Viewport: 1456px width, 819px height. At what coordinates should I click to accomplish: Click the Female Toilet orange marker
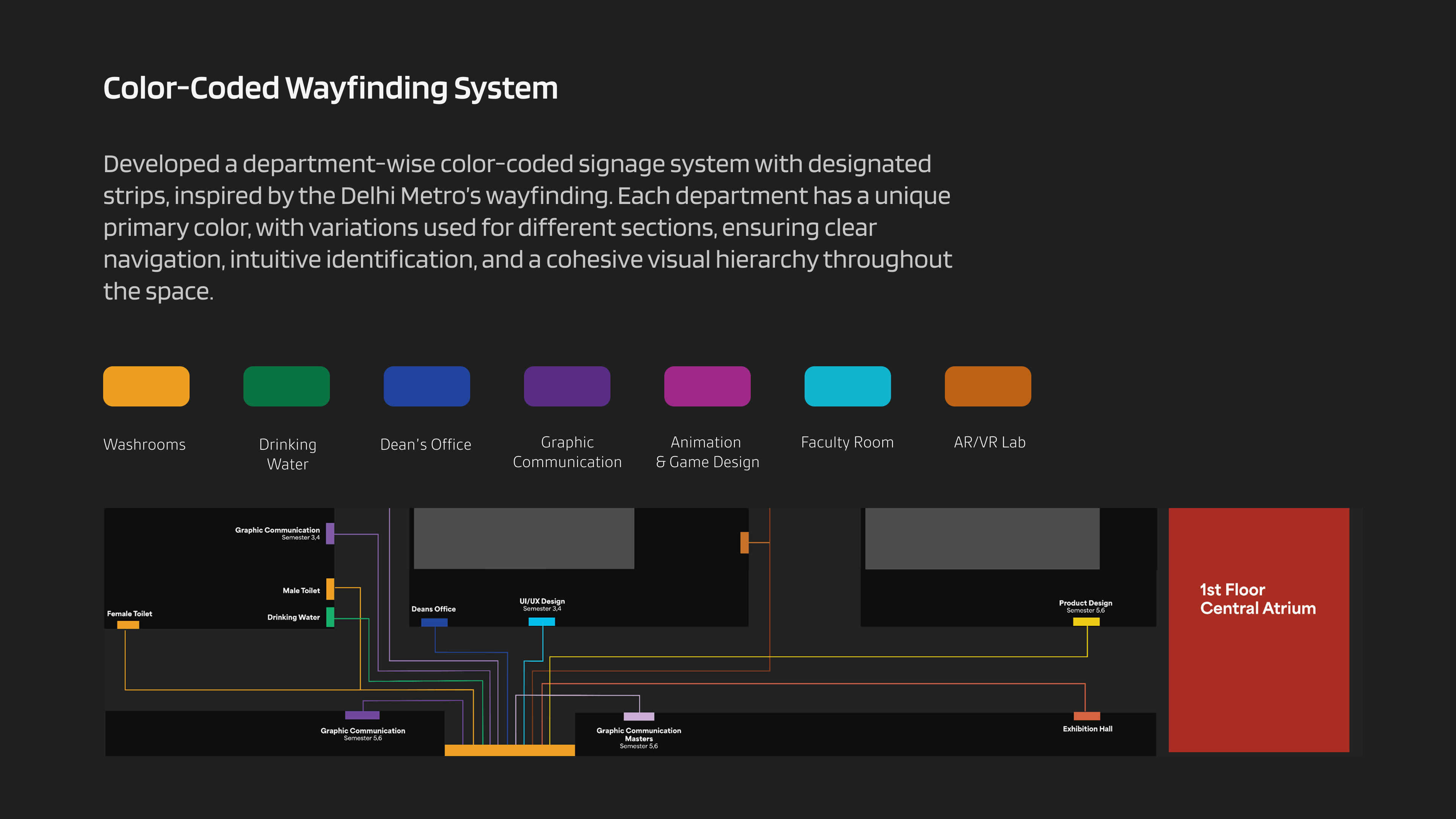(128, 624)
